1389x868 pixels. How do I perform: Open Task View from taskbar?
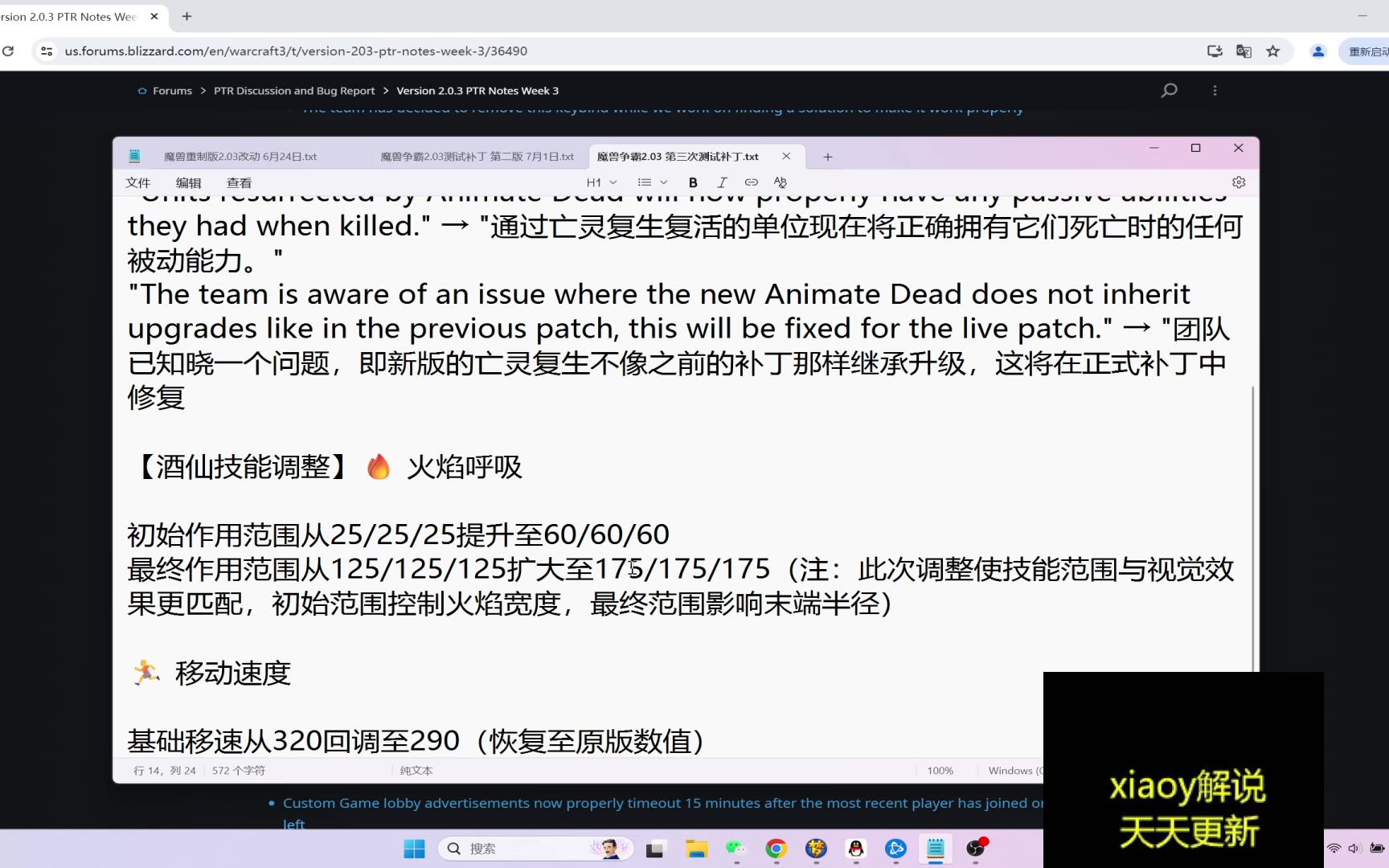coord(656,849)
